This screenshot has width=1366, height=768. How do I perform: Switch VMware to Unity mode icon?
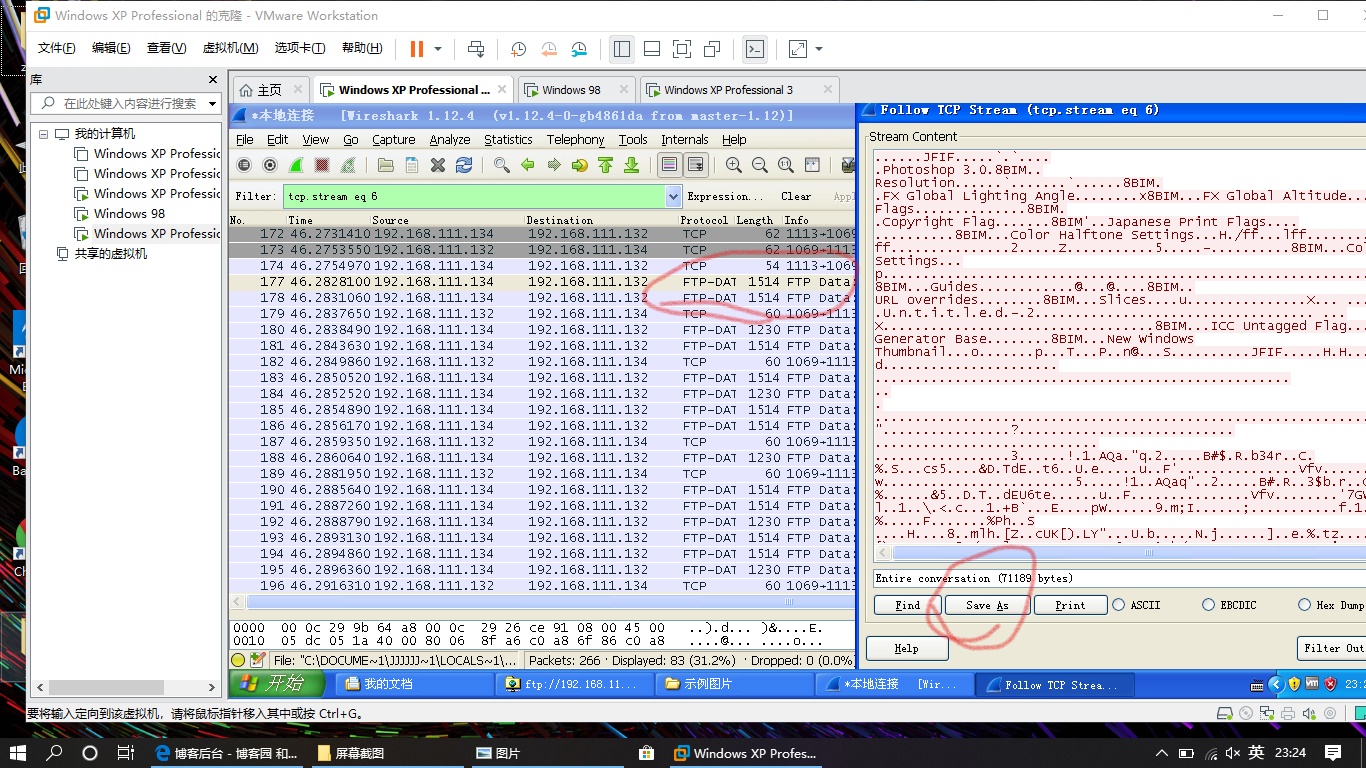click(712, 49)
